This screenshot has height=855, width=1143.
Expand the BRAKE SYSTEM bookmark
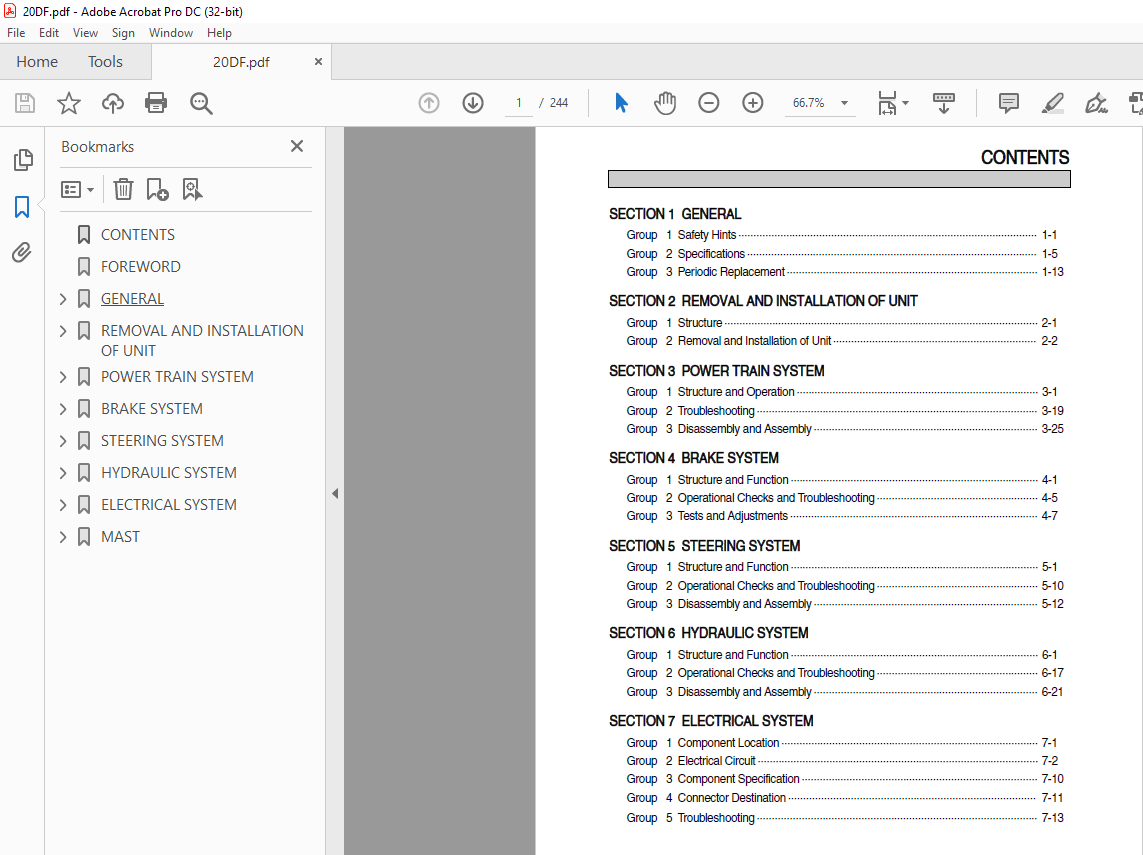pos(63,409)
